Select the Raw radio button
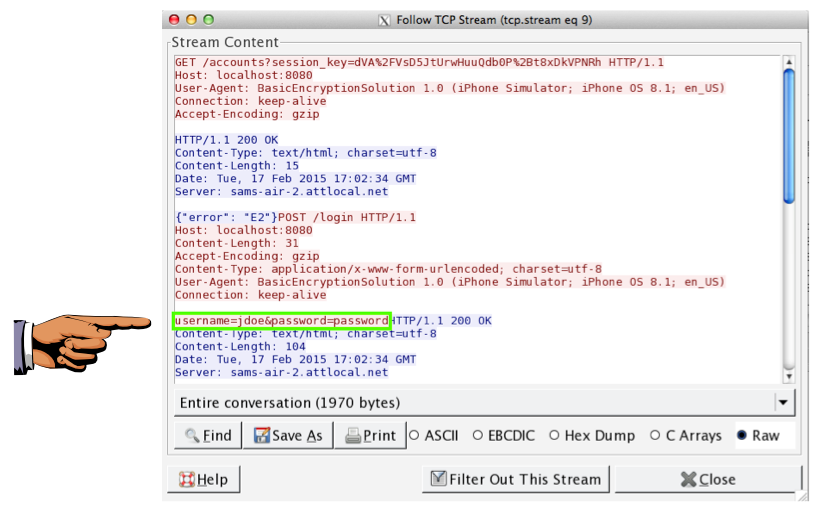This screenshot has height=510, width=819. (x=742, y=435)
